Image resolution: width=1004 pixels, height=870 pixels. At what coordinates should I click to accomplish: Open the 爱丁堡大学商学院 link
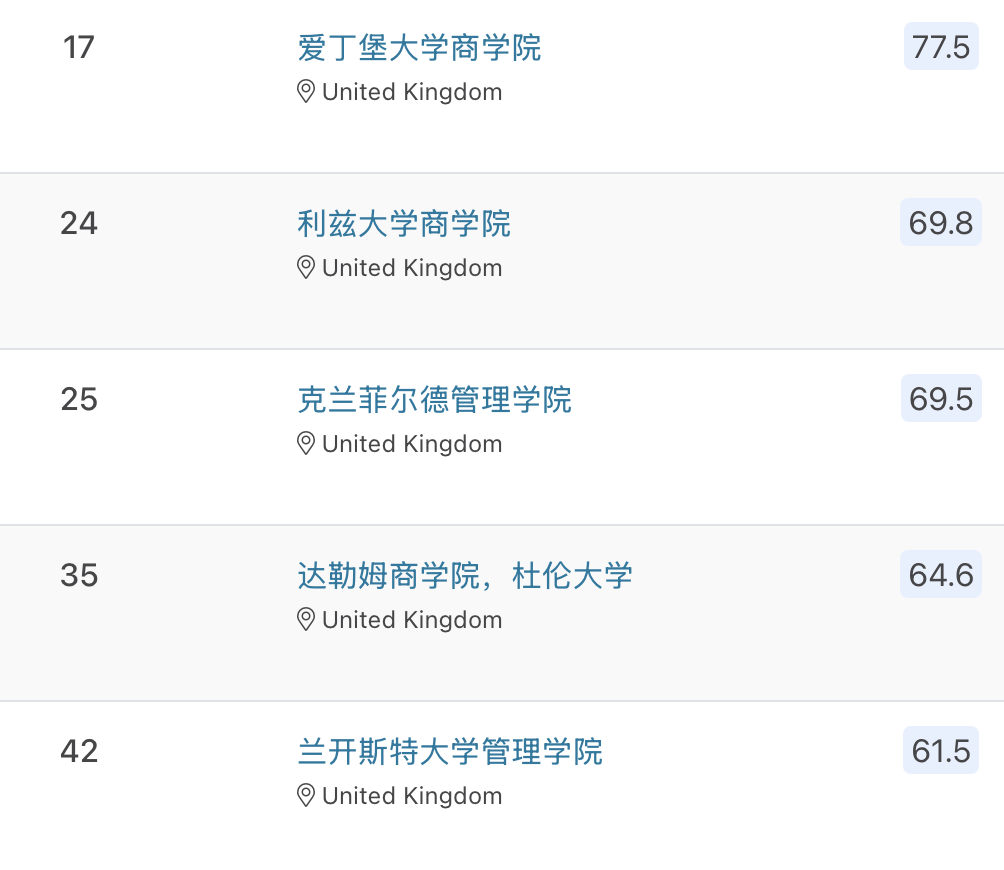point(419,47)
